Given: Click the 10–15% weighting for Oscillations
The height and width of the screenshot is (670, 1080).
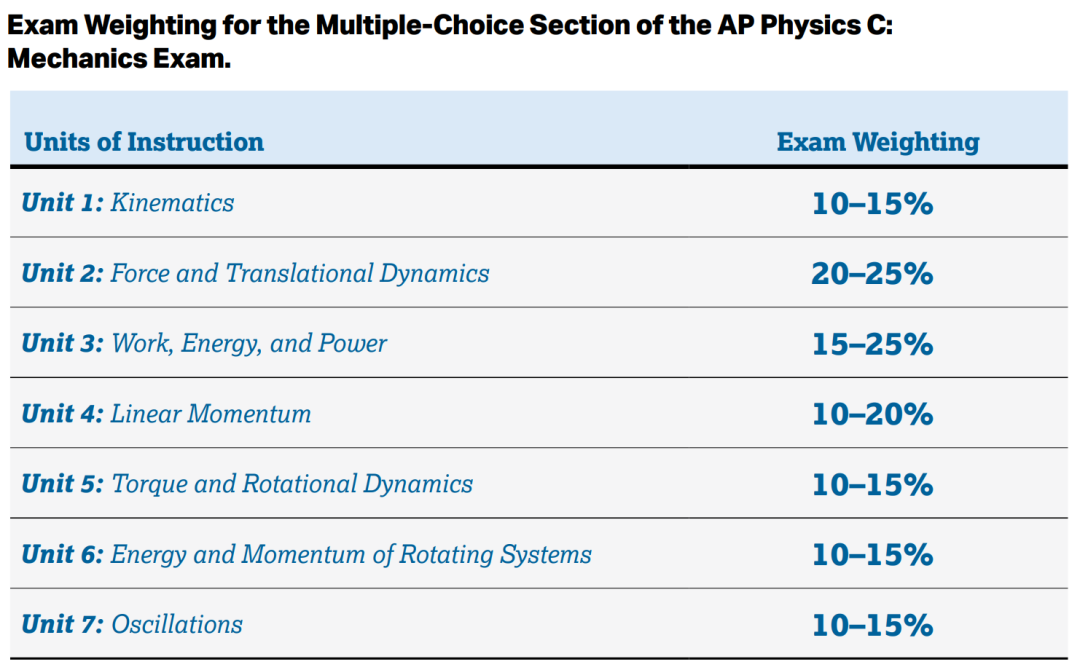Looking at the screenshot, I should coord(873,625).
